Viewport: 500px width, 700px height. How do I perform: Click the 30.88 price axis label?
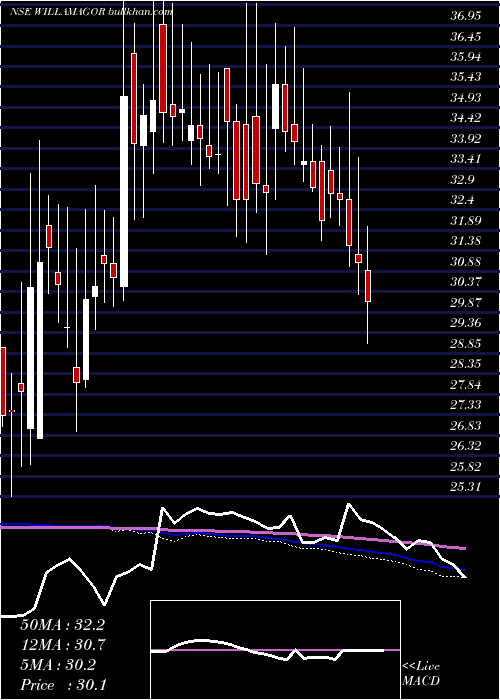tap(466, 261)
